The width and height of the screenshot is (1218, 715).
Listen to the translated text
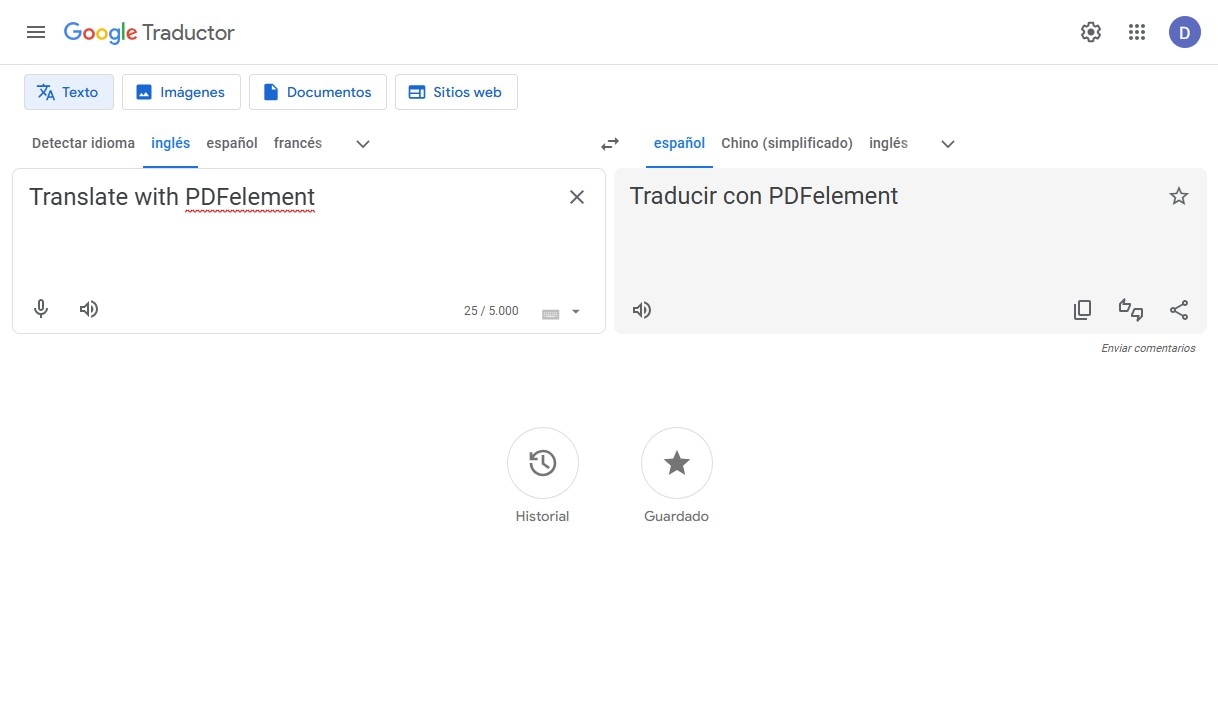tap(642, 310)
